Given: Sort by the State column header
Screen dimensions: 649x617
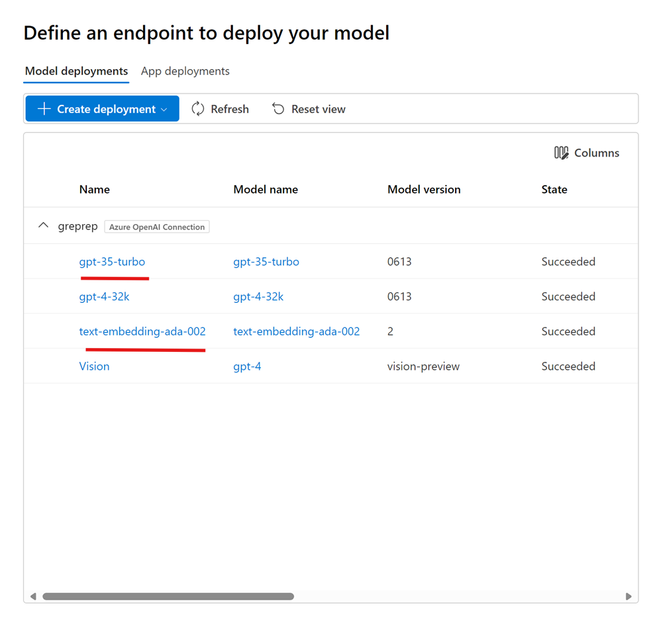Looking at the screenshot, I should [554, 190].
